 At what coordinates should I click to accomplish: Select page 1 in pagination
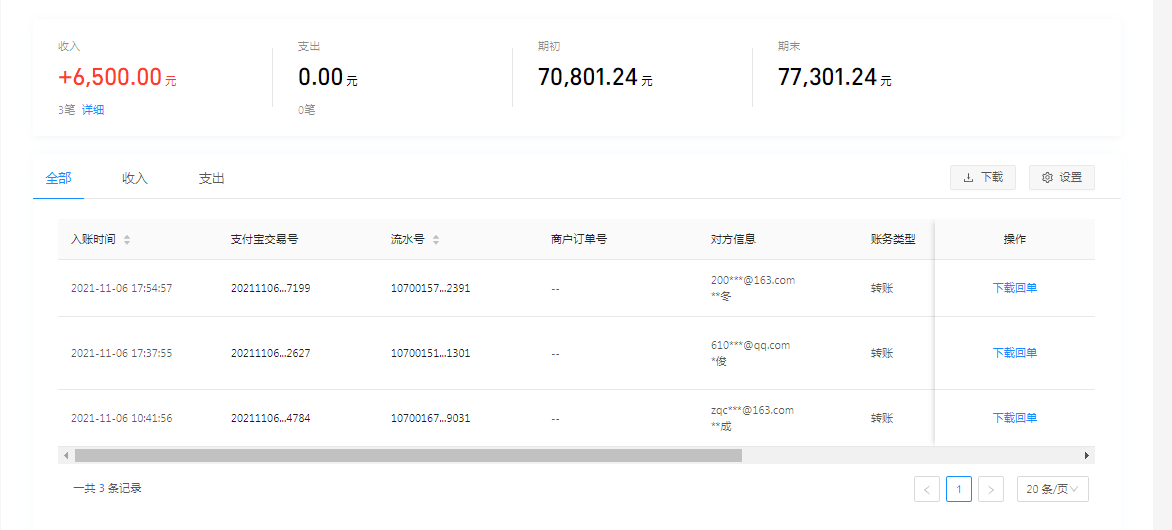958,489
